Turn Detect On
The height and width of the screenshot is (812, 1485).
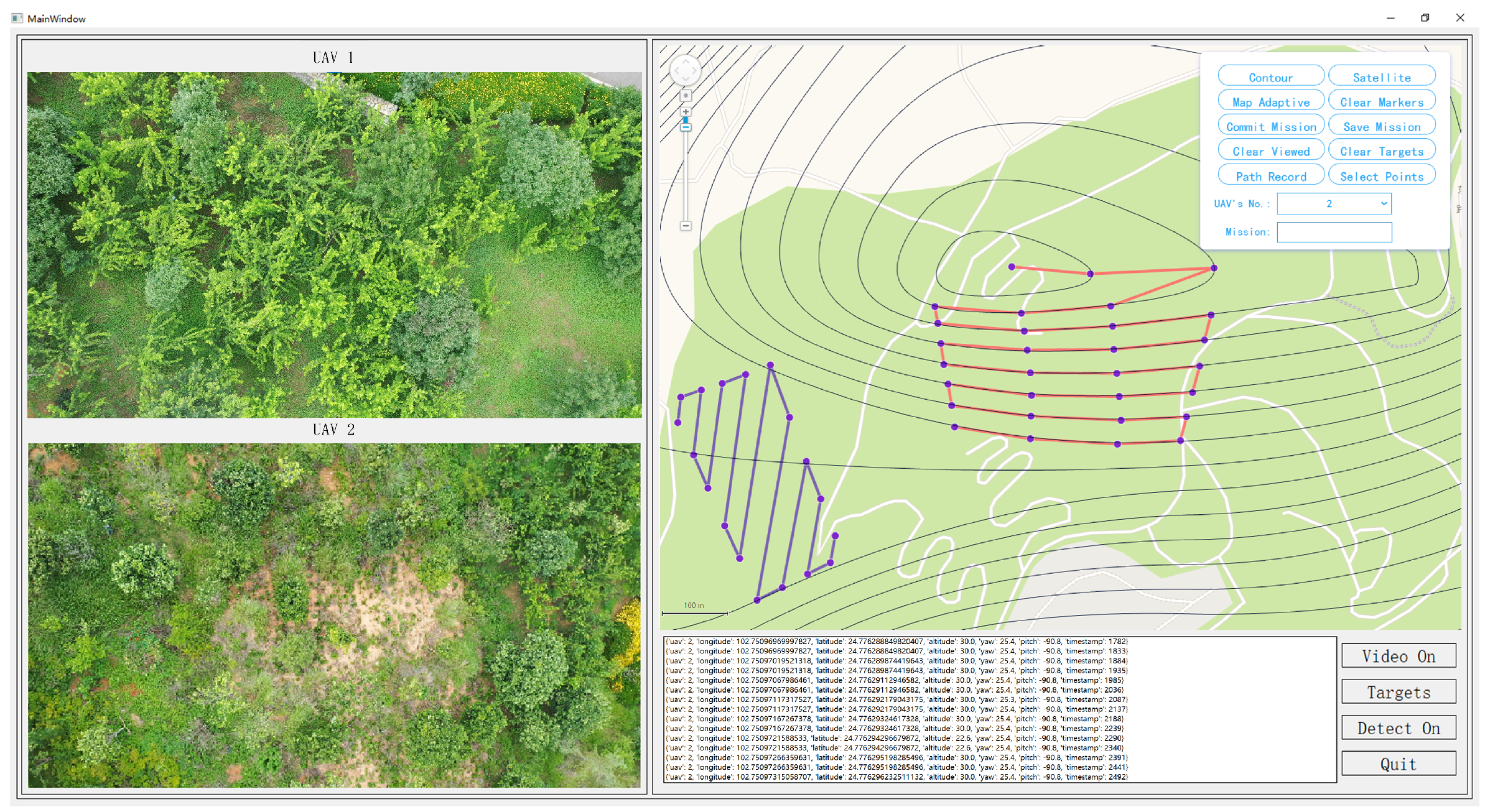[x=1398, y=728]
